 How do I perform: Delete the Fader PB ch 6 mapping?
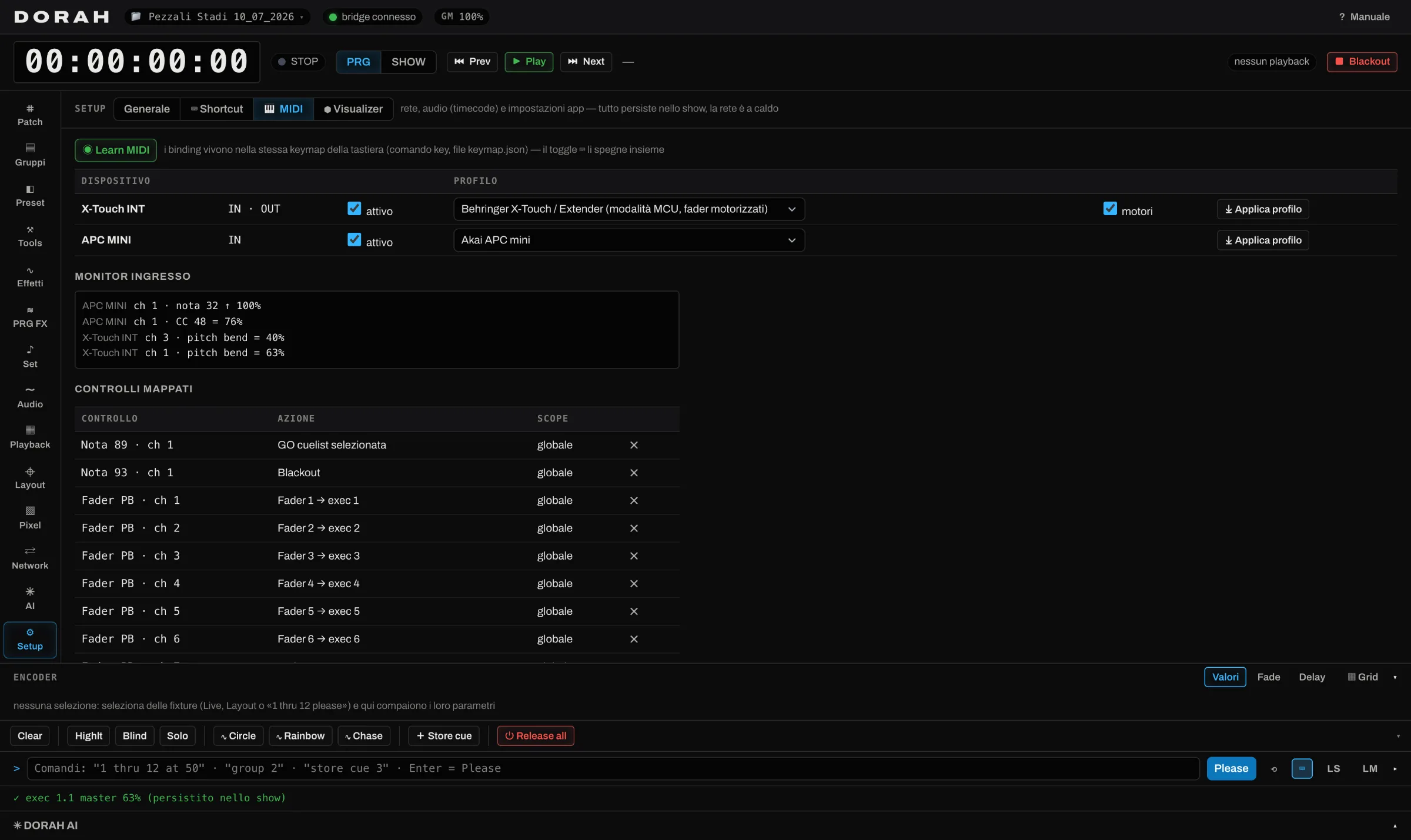[634, 639]
